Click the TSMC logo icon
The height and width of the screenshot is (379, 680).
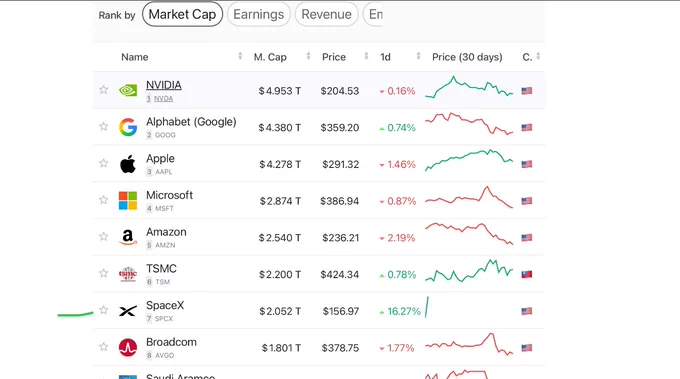click(x=128, y=274)
